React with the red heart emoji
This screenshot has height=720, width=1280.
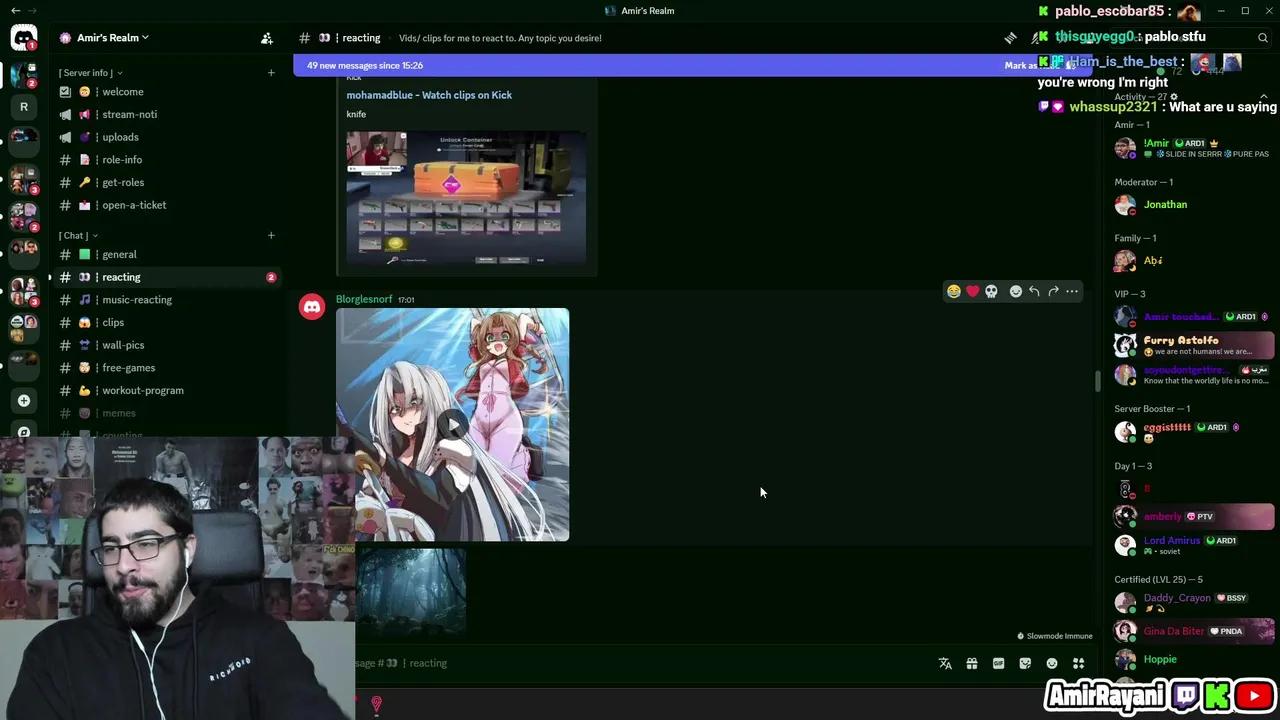click(x=973, y=291)
